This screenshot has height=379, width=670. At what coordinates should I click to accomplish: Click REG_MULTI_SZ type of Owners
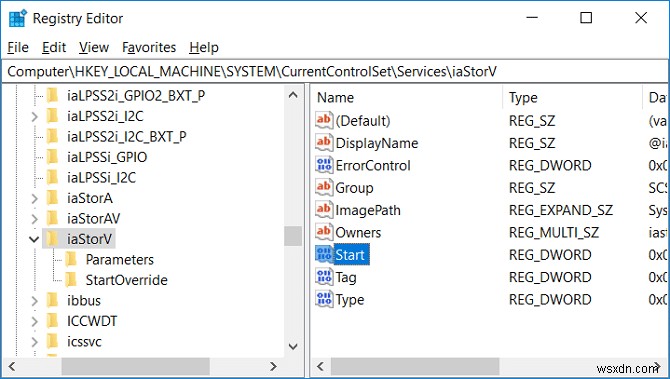[553, 232]
